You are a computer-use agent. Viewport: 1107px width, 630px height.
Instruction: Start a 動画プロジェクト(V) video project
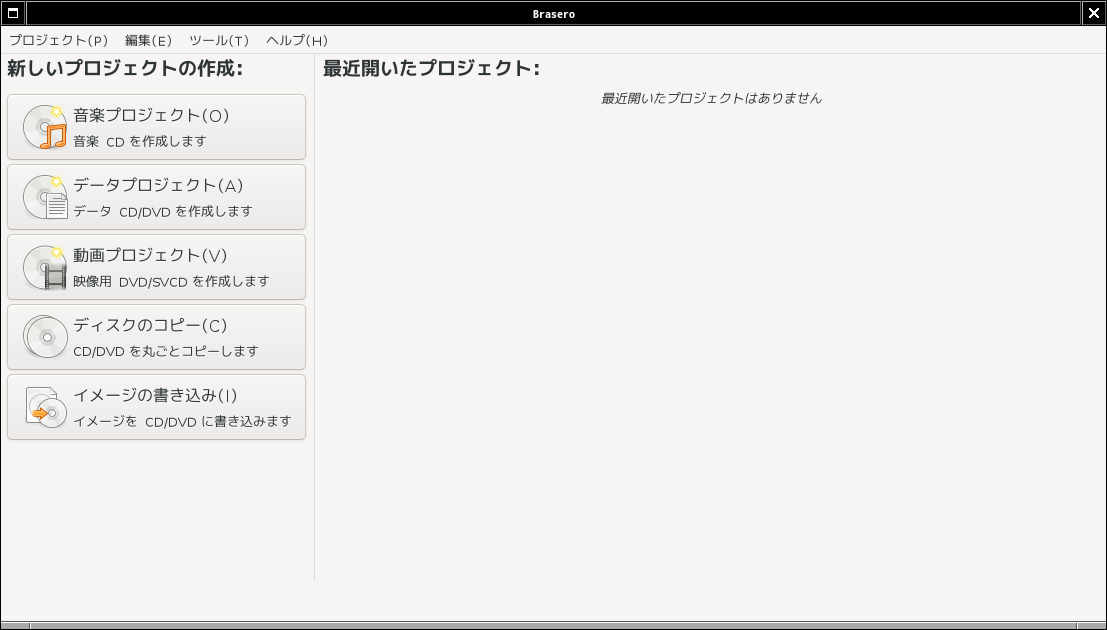click(157, 267)
